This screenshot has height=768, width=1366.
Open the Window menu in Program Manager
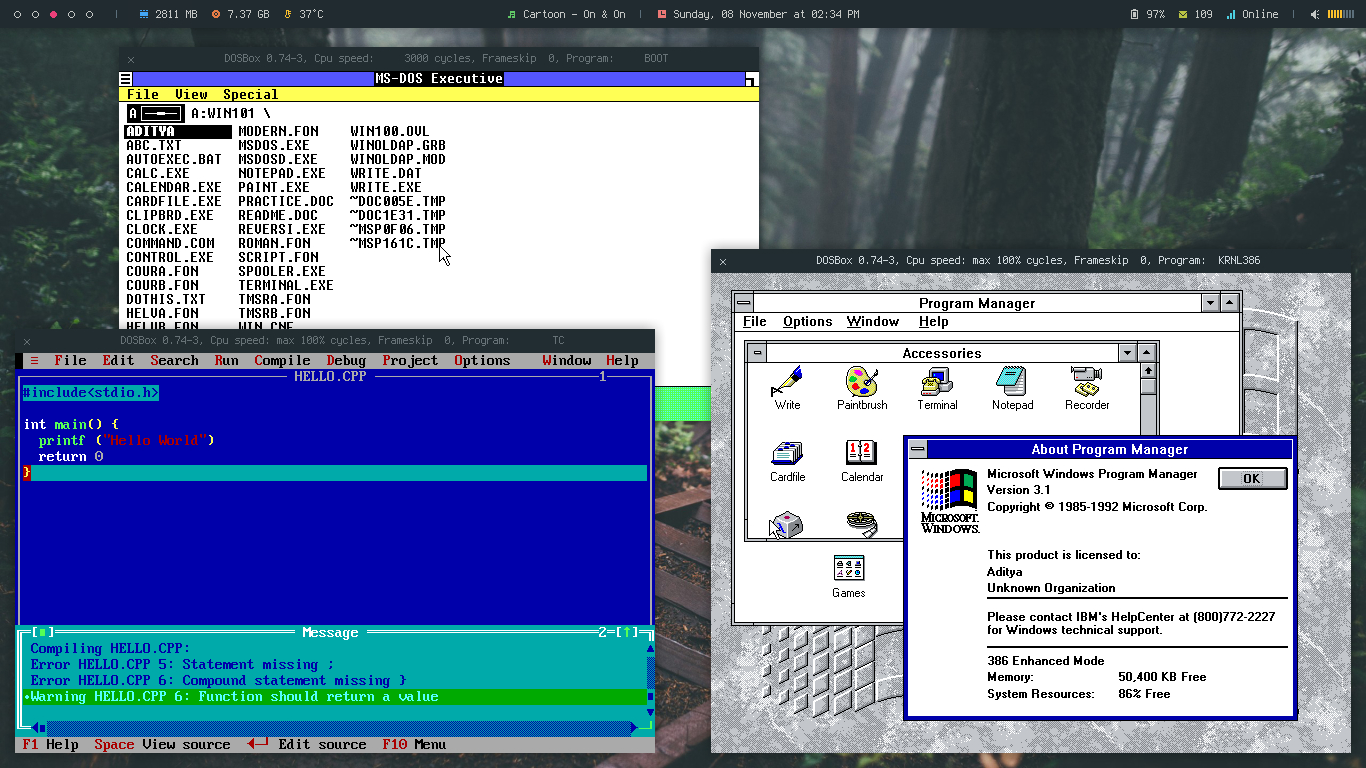point(872,322)
